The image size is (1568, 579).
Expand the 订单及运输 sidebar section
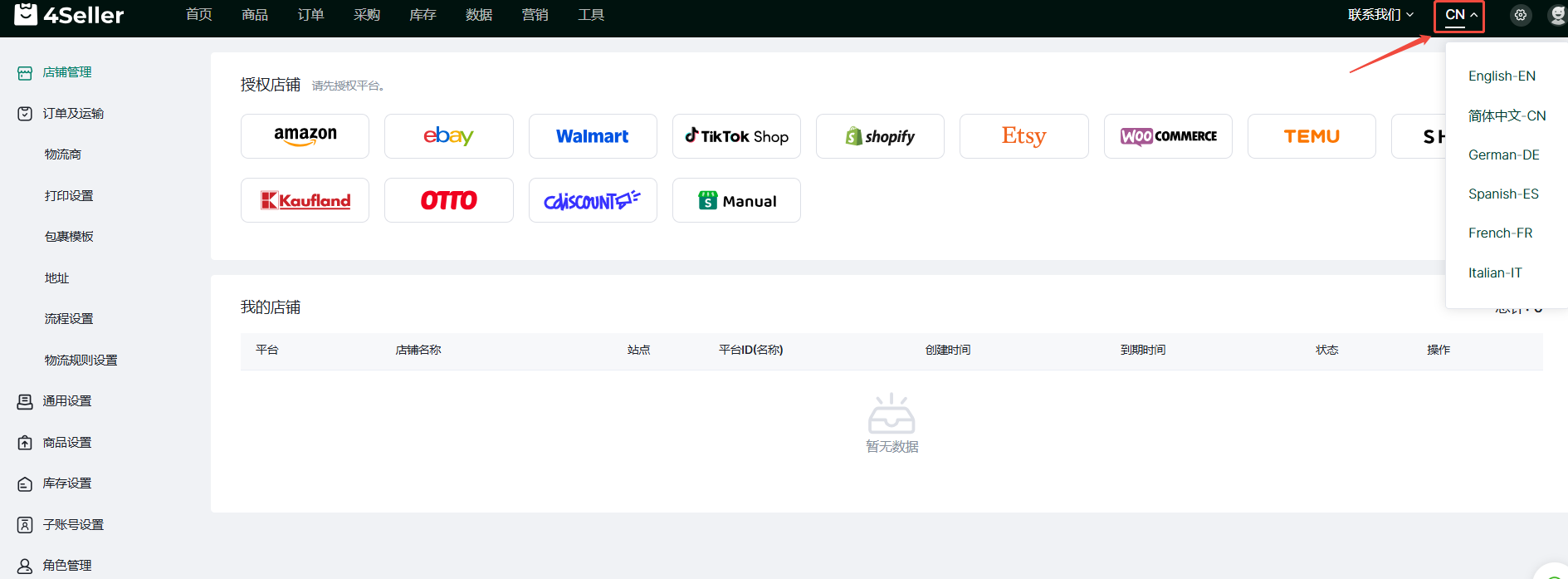point(73,114)
